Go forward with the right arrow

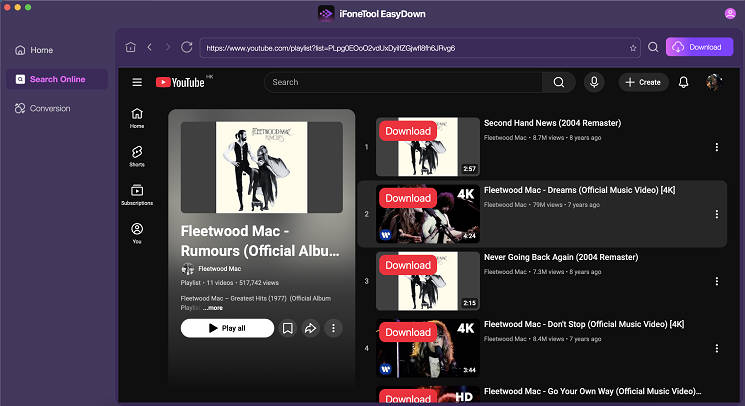[x=167, y=47]
